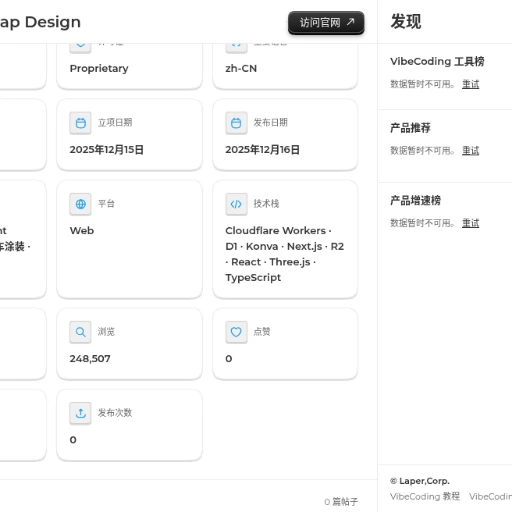Click the 0 篇帖子 posts count
The width and height of the screenshot is (512, 512).
341,502
